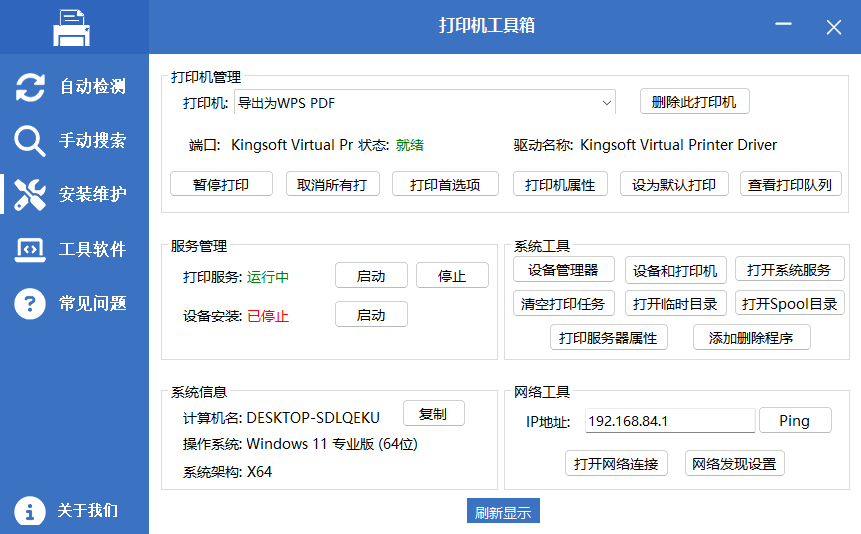The height and width of the screenshot is (534, 861).
Task: Click the 手动搜索 magnifier icon
Action: (x=30, y=141)
